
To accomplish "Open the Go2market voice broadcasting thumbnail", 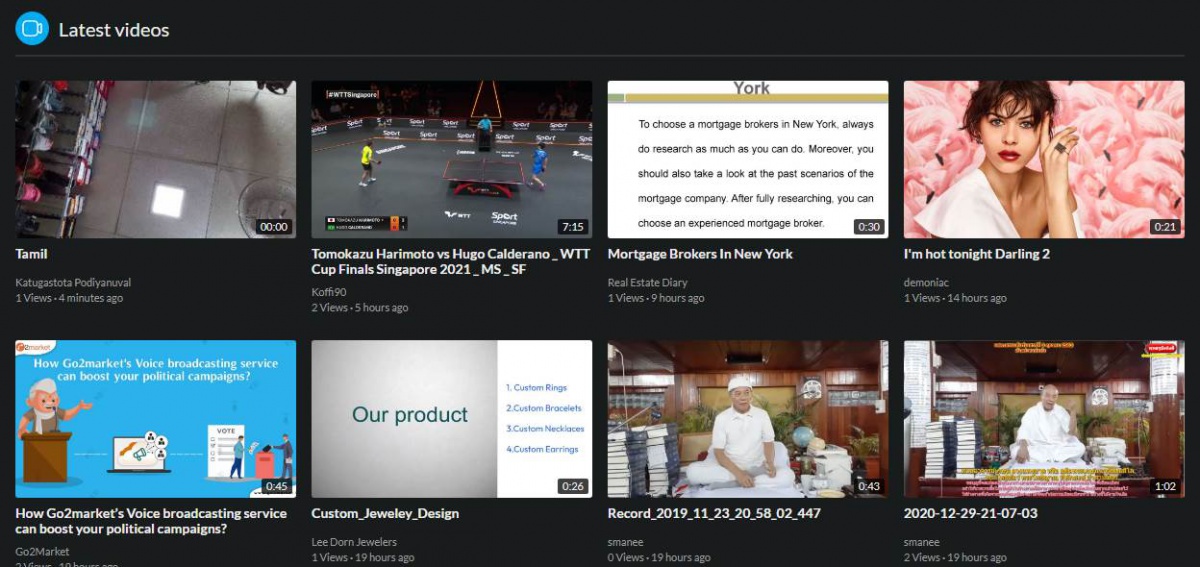I will click(155, 418).
